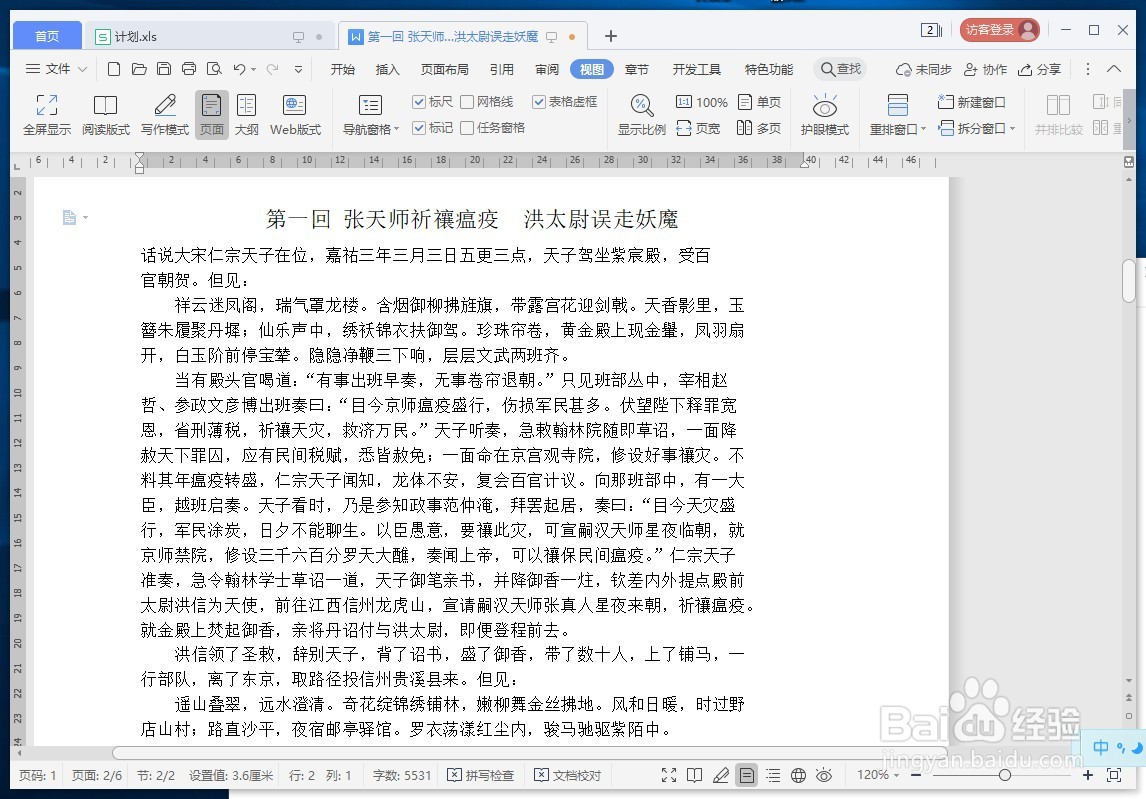Open the Insert (插入) ribbon tab
The image size is (1146, 799).
[387, 69]
